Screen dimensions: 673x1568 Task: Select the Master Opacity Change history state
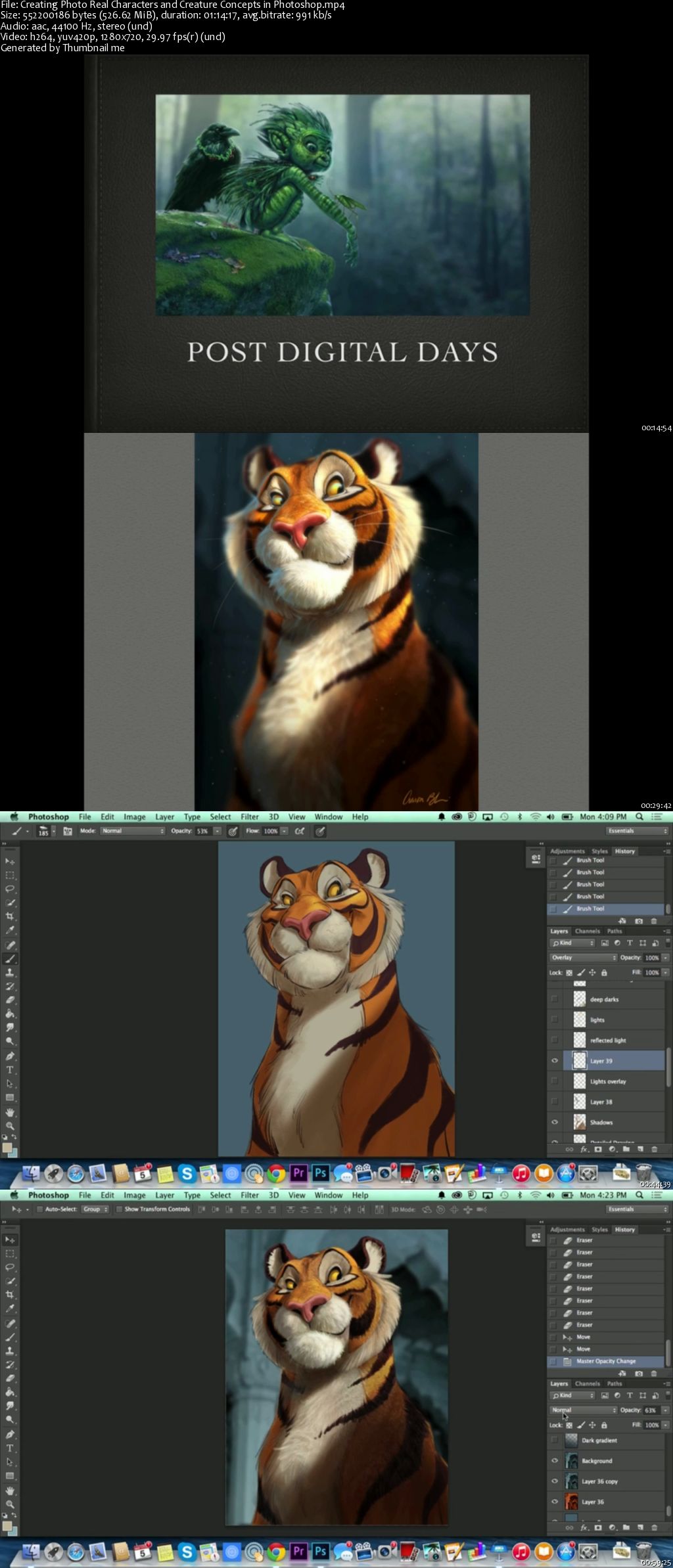point(605,1361)
